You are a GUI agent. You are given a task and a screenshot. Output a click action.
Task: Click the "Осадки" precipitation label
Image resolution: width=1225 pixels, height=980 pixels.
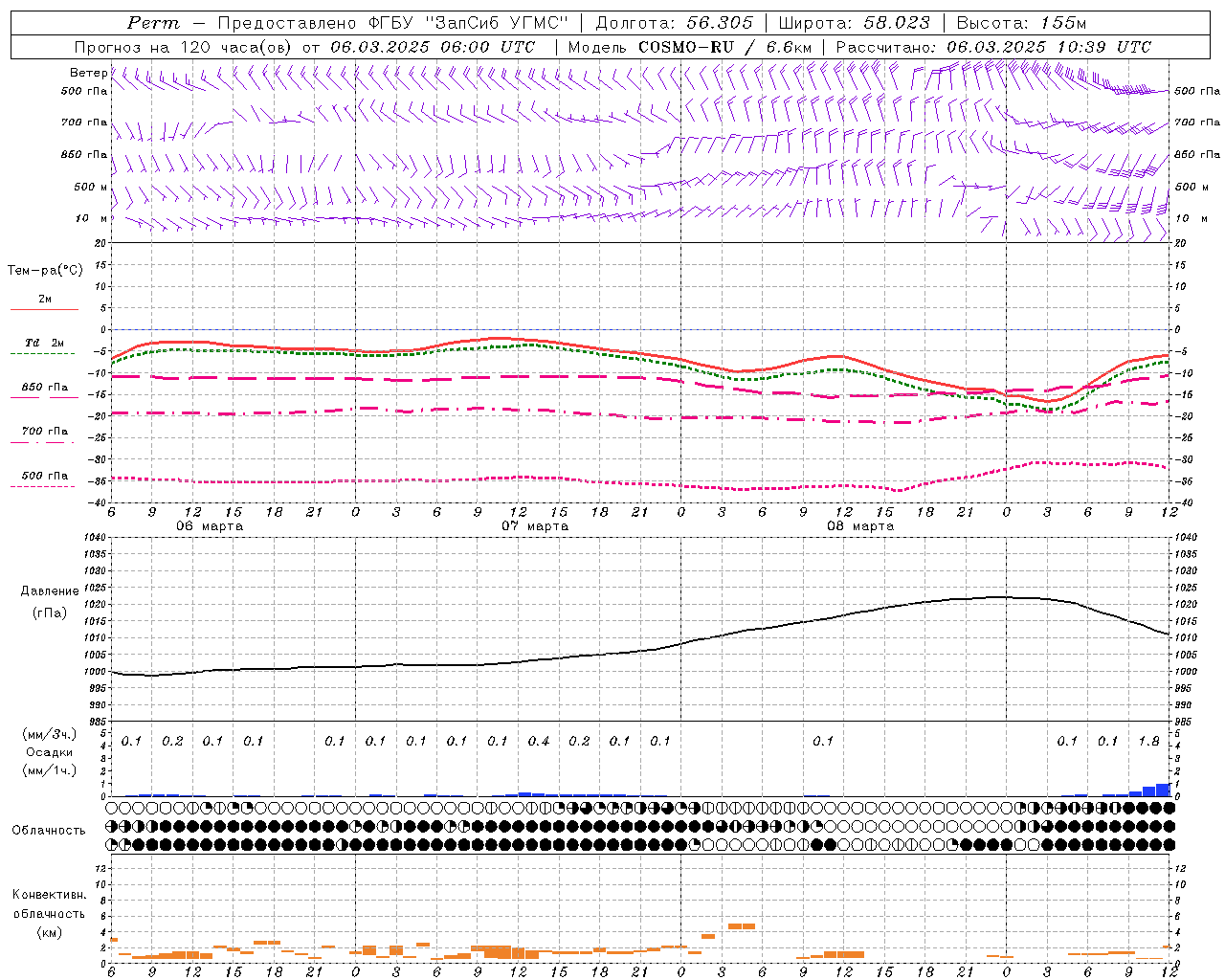click(50, 753)
